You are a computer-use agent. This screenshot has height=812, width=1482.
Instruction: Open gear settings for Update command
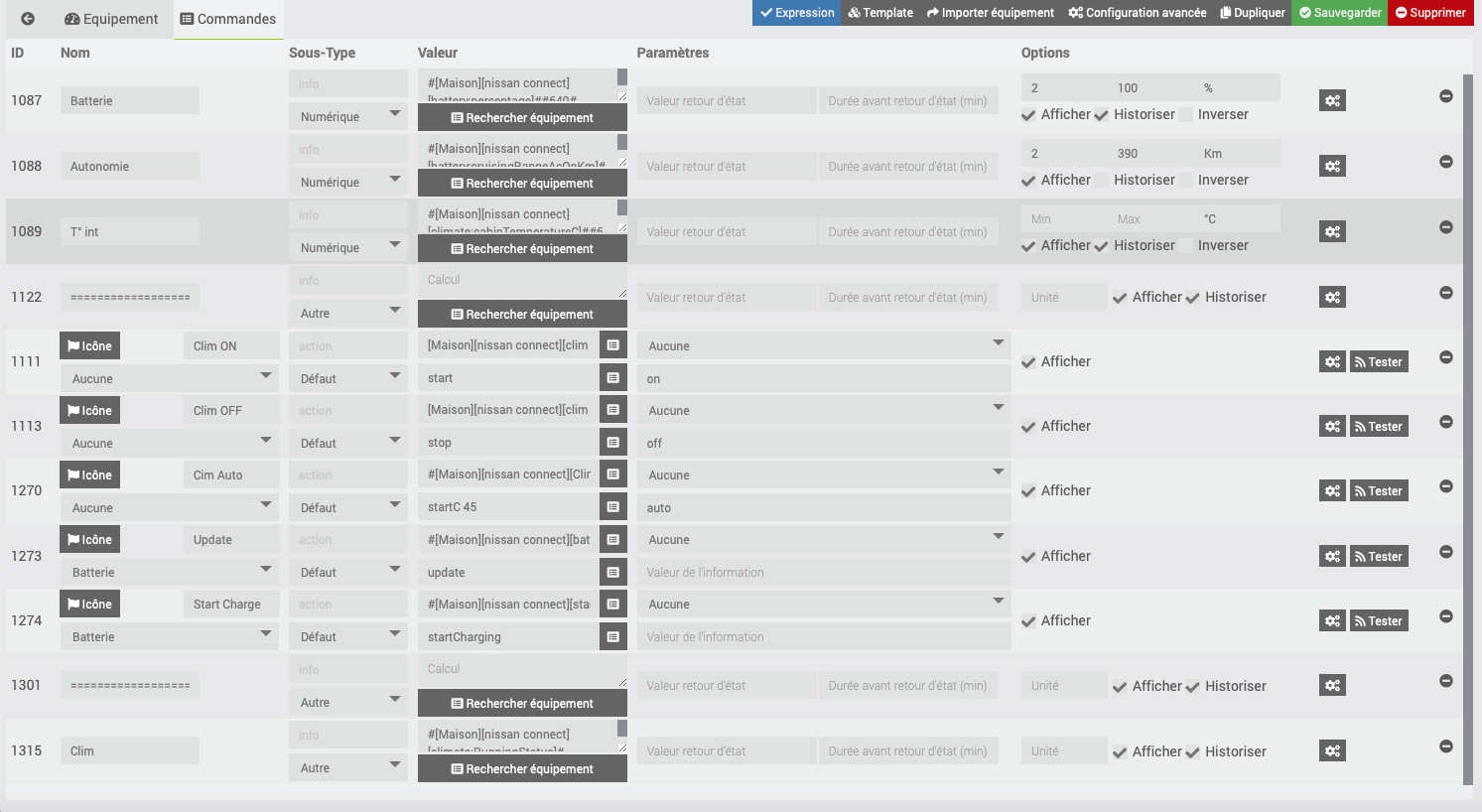[1332, 557]
